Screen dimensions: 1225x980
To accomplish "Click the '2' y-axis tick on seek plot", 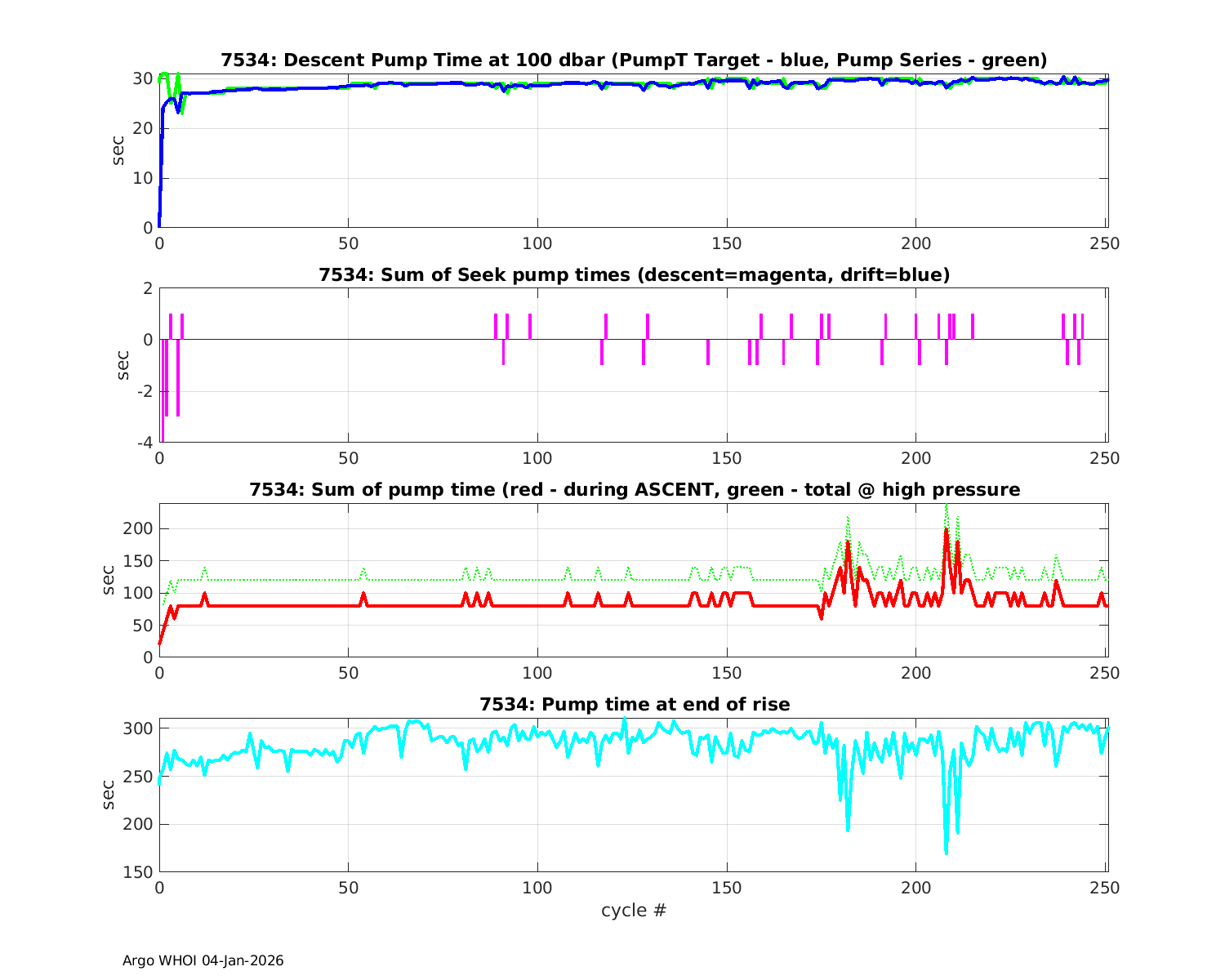I will (x=148, y=288).
